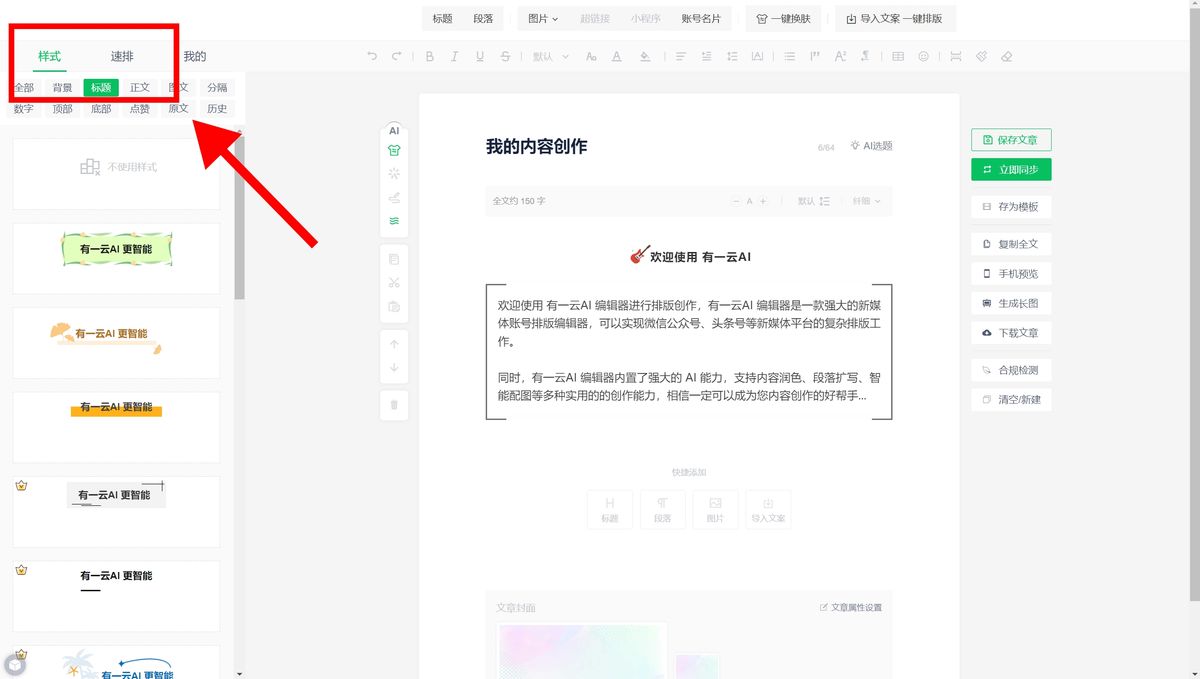This screenshot has height=679, width=1200.
Task: Open AI选题 topic suggestions
Action: click(x=871, y=146)
